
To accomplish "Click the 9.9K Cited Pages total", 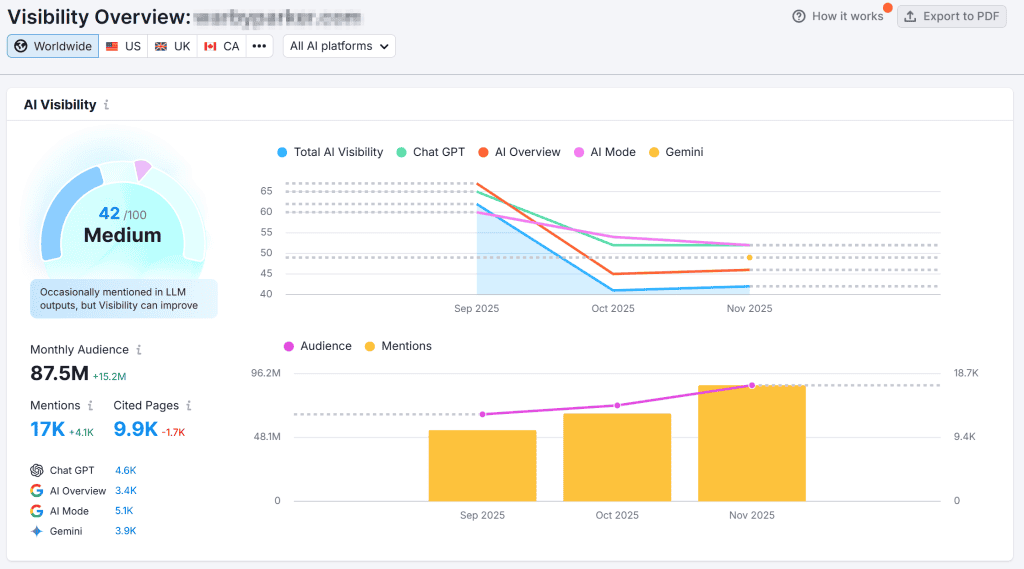I will click(x=135, y=429).
